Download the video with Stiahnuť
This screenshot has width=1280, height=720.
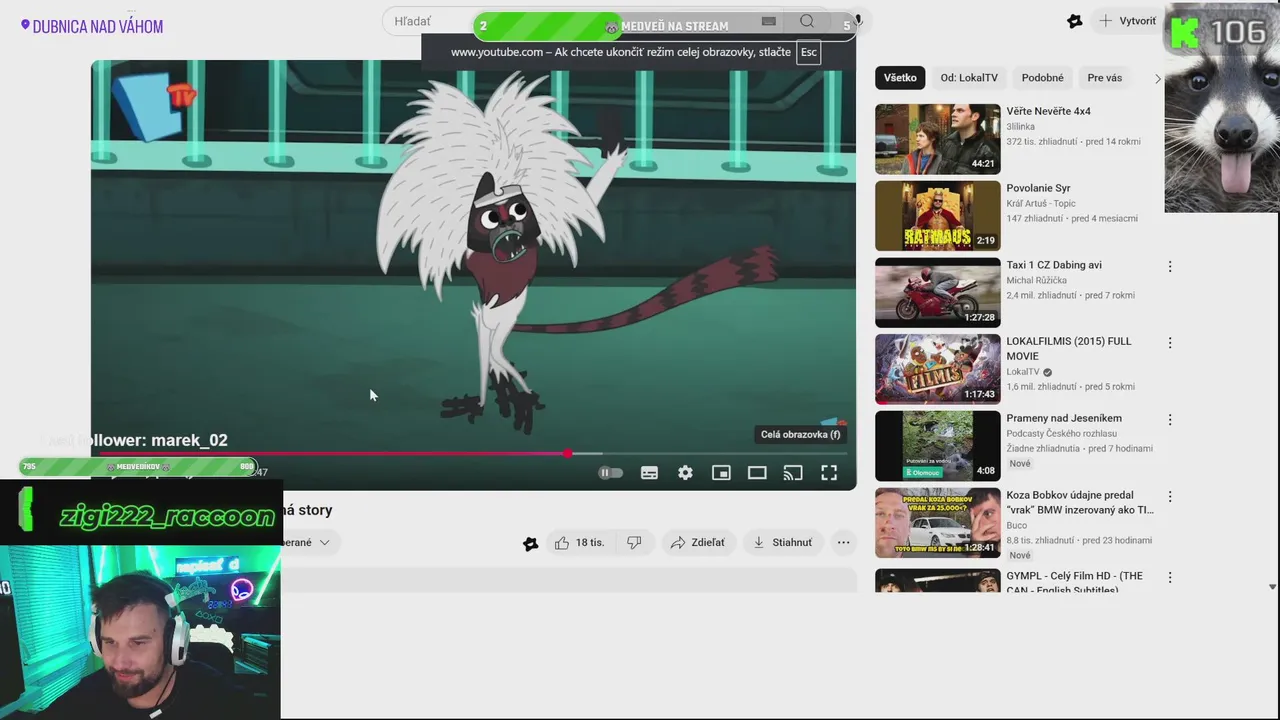(782, 542)
